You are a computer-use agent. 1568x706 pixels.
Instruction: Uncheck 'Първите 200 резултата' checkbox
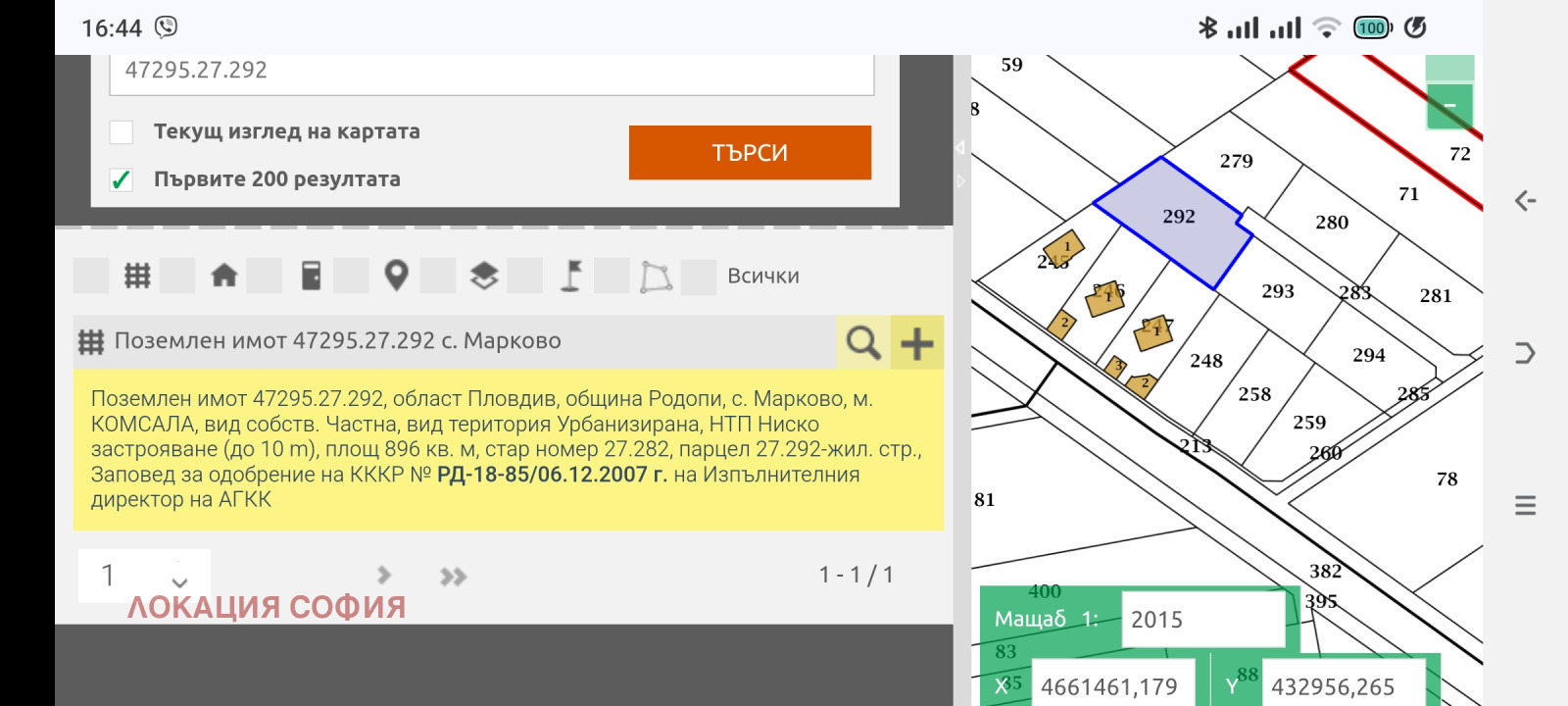pyautogui.click(x=122, y=180)
